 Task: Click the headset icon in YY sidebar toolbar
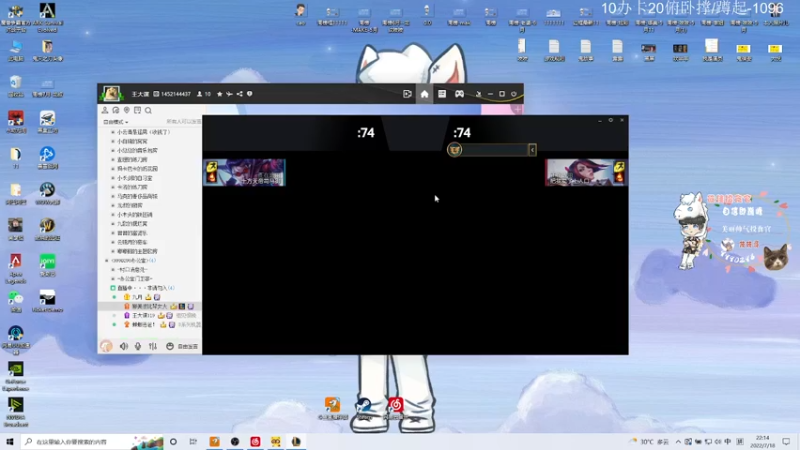click(x=116, y=110)
